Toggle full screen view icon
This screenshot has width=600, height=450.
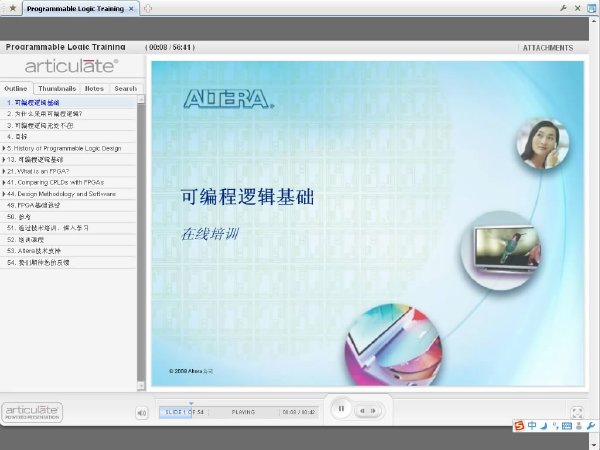(x=577, y=413)
